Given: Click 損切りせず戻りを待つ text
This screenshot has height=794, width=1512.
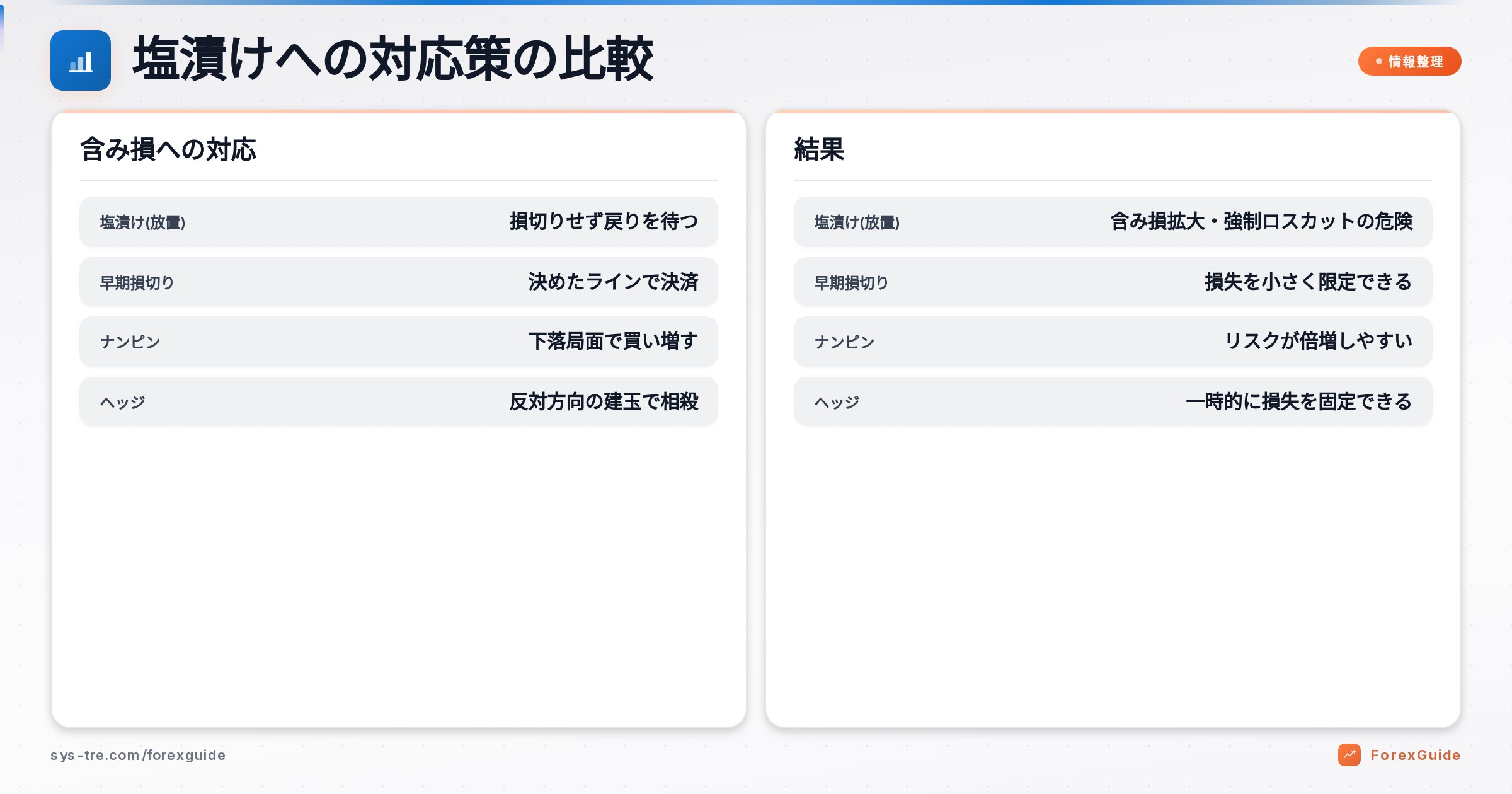Looking at the screenshot, I should [x=604, y=221].
